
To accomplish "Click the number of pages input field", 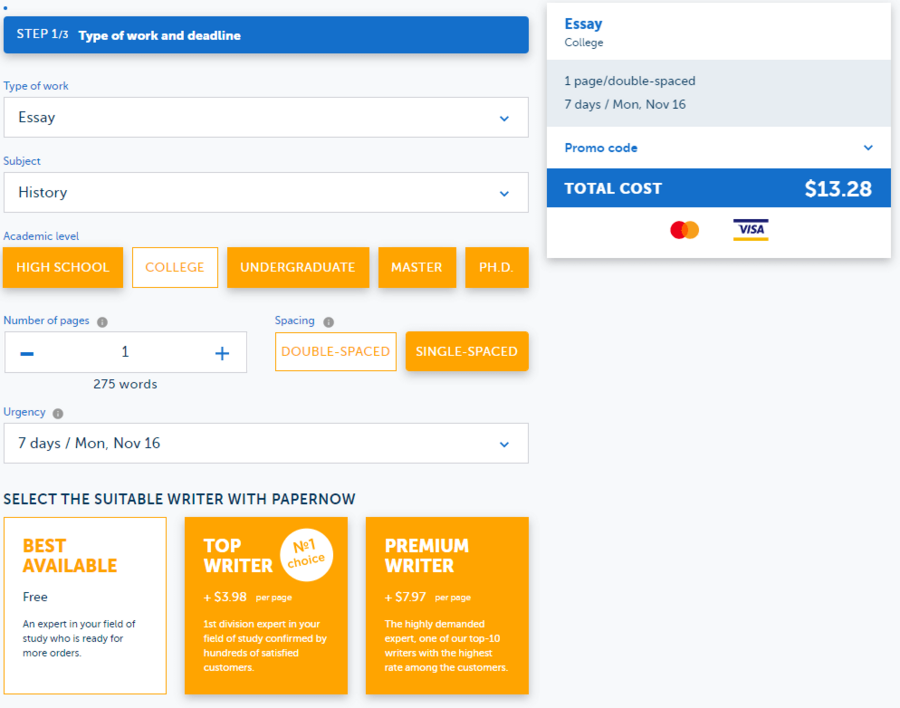I will pos(125,352).
